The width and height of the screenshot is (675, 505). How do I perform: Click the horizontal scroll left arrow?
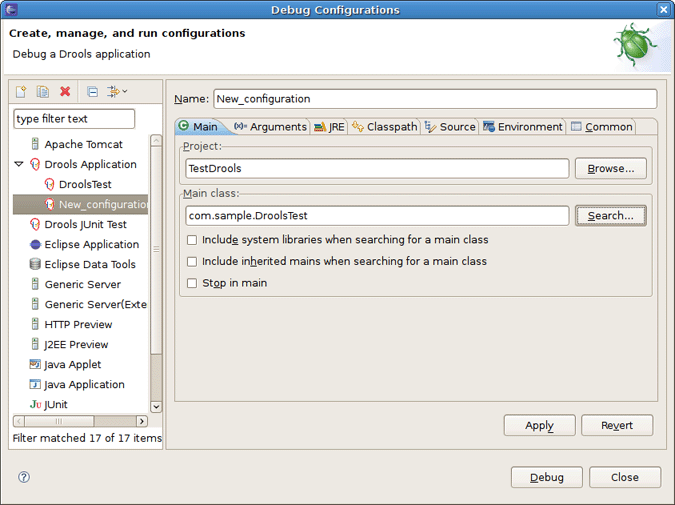(x=19, y=421)
